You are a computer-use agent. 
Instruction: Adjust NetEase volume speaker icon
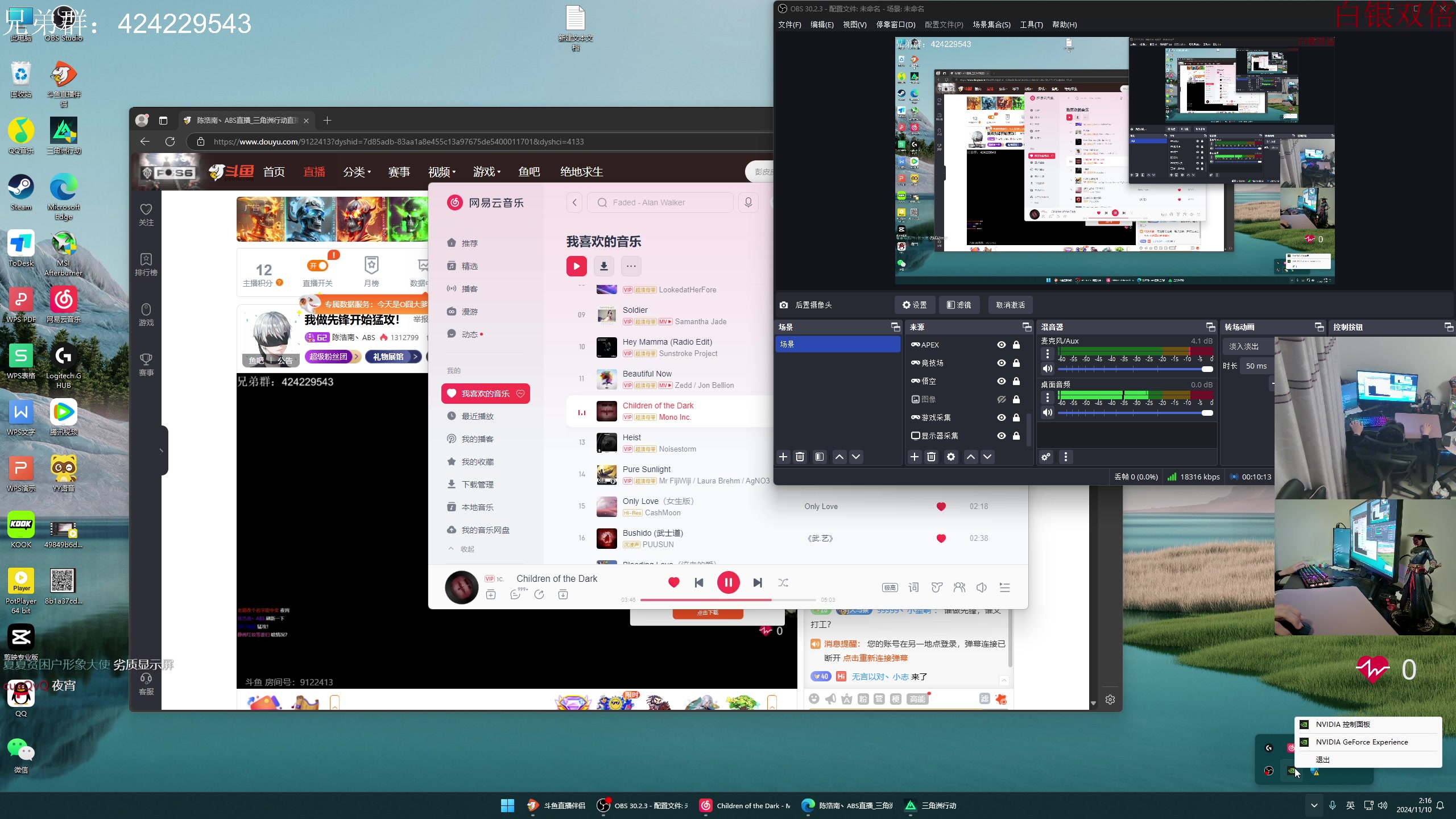982,587
